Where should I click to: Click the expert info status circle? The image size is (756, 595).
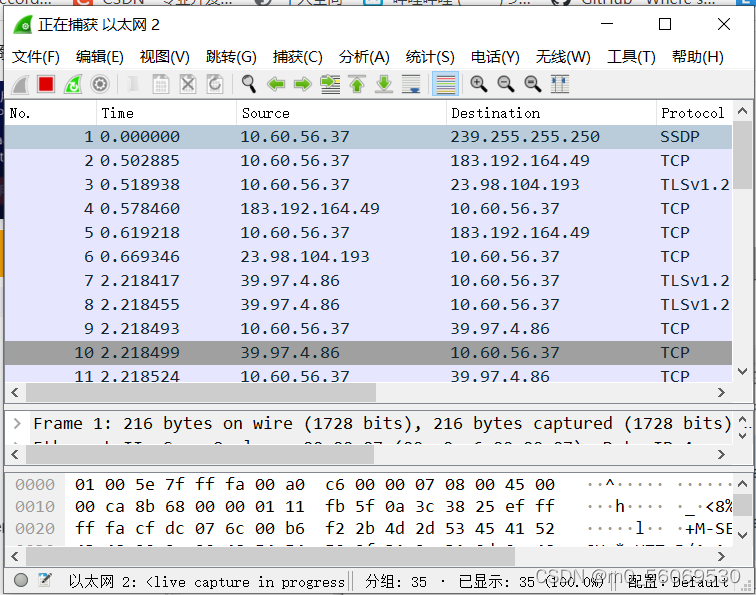[x=21, y=580]
